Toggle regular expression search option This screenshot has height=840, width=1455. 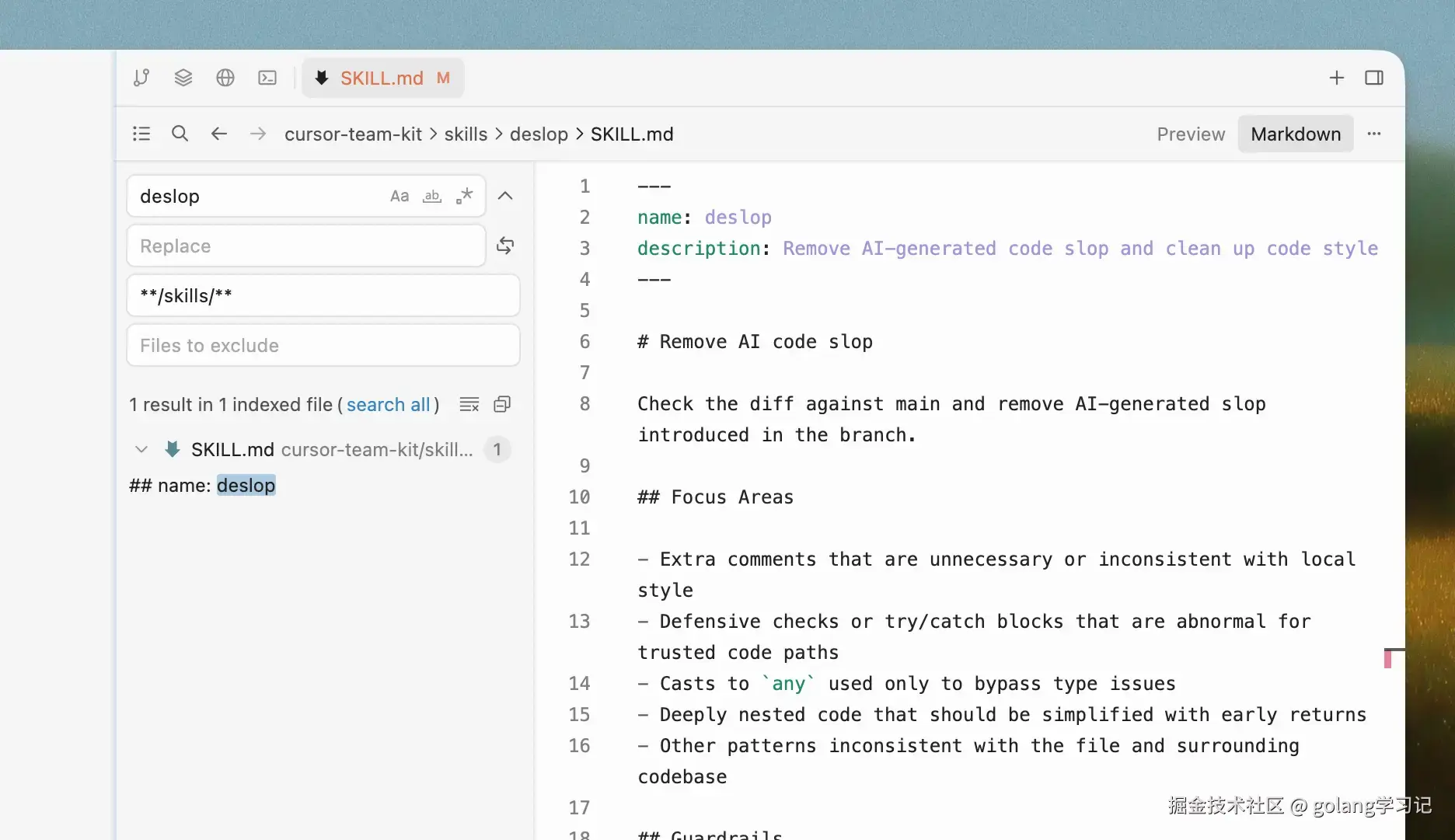tap(465, 196)
